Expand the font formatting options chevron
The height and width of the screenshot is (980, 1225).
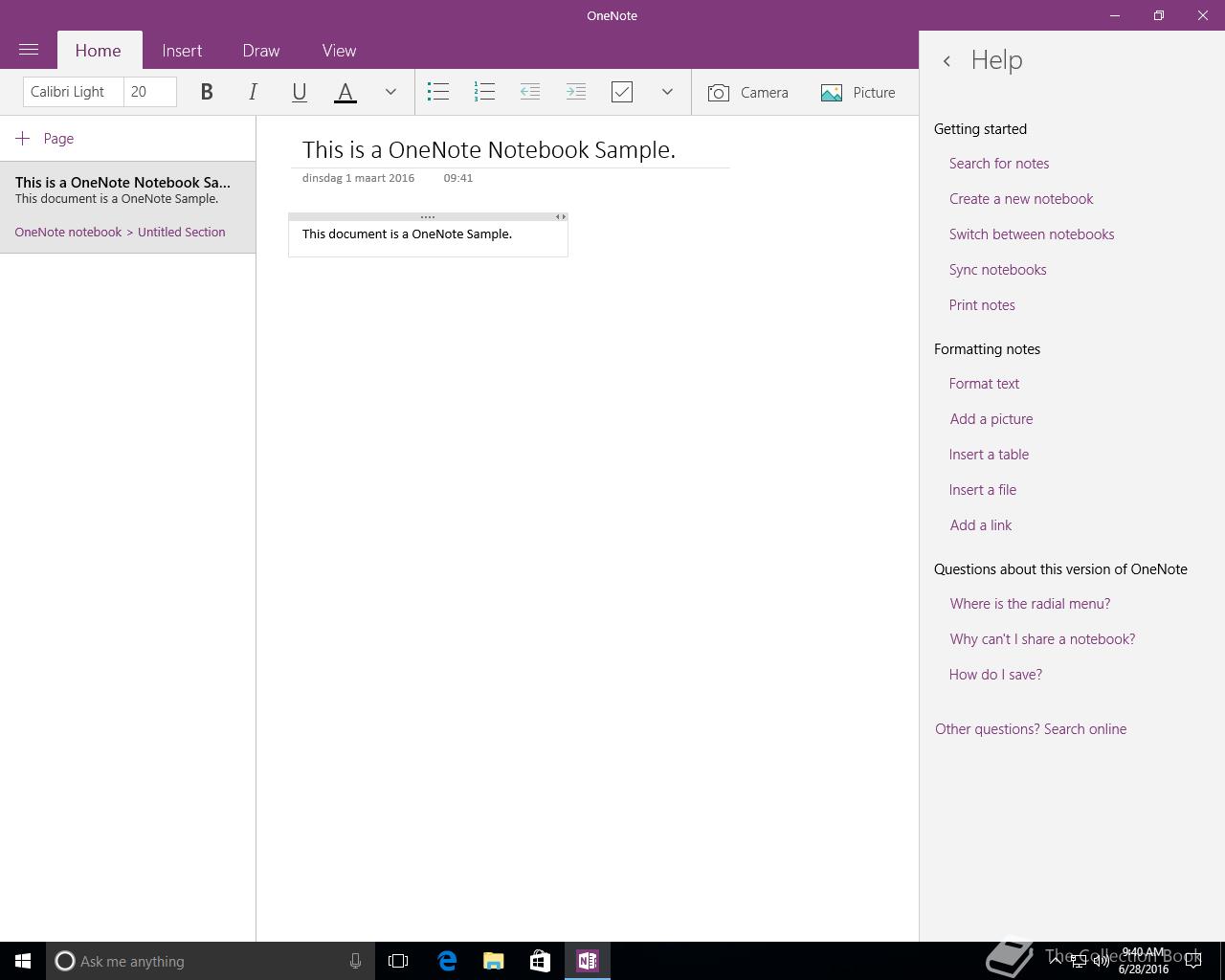(390, 92)
